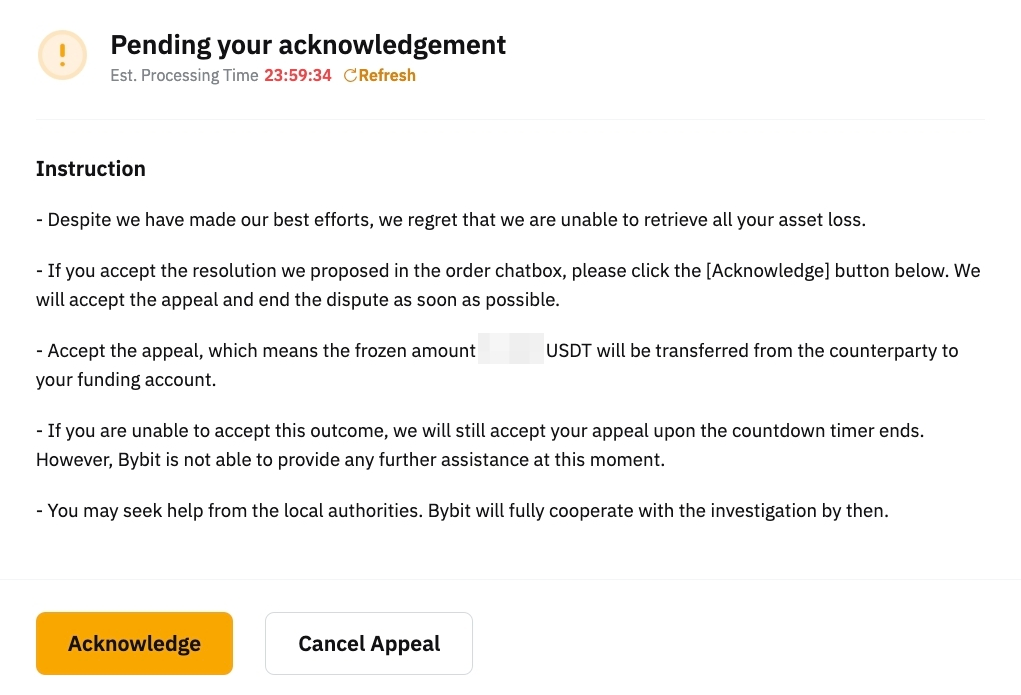The height and width of the screenshot is (695, 1021).
Task: Click the orange Acknowledge button
Action: pos(134,644)
